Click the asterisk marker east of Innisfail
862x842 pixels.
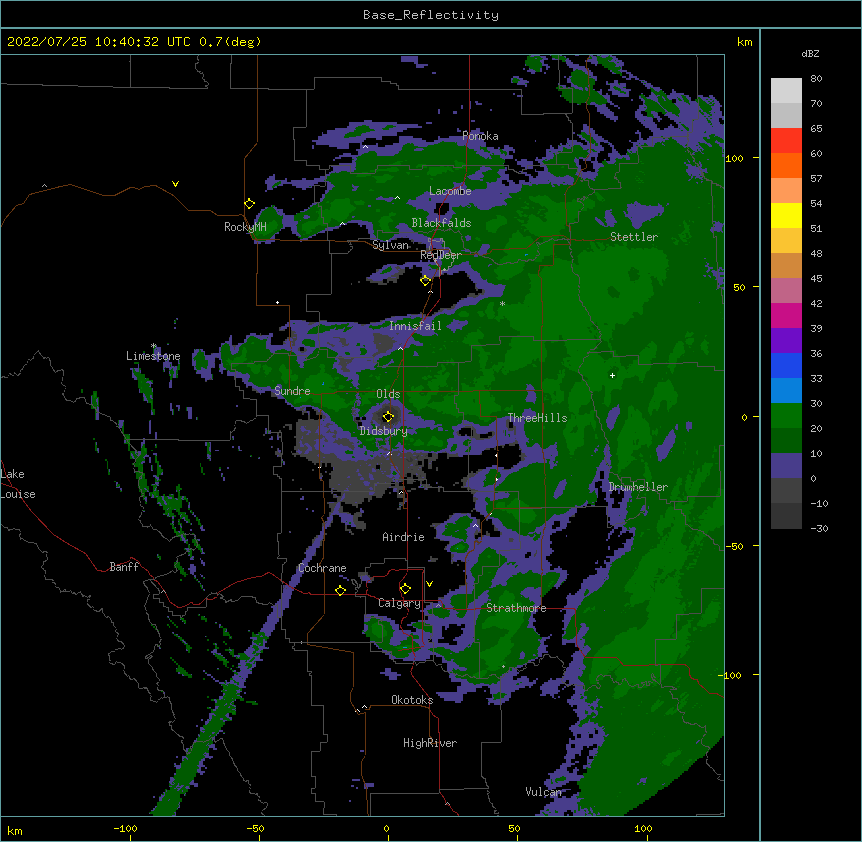coord(502,304)
